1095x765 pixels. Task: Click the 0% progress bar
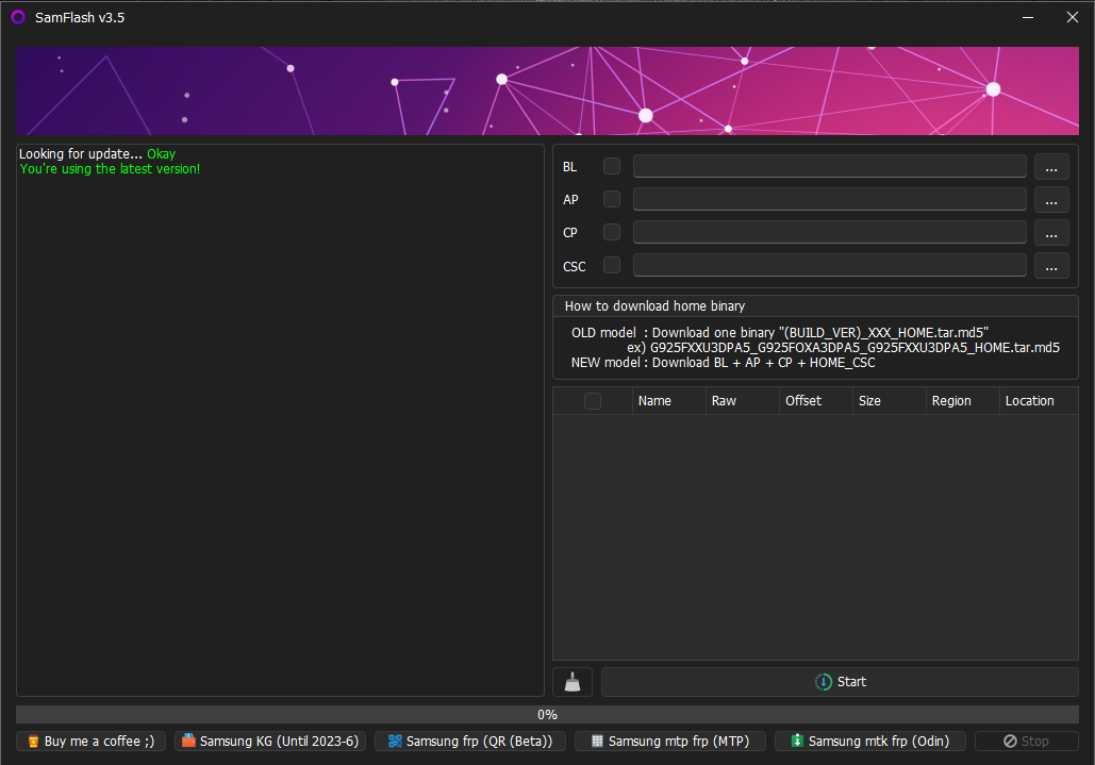547,714
